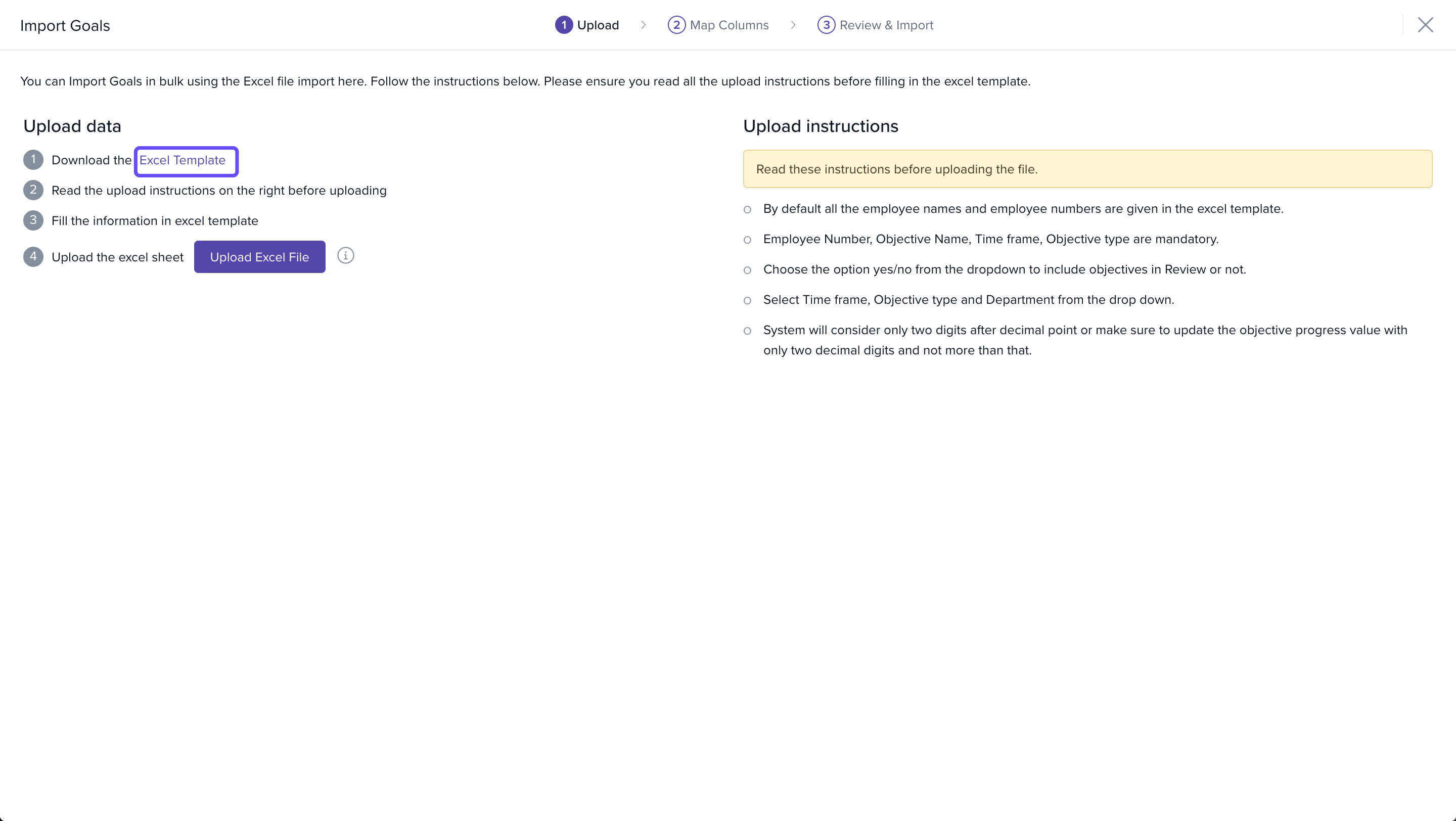Viewport: 1456px width, 821px height.
Task: Click chevron between Upload and Map Columns
Action: click(643, 25)
